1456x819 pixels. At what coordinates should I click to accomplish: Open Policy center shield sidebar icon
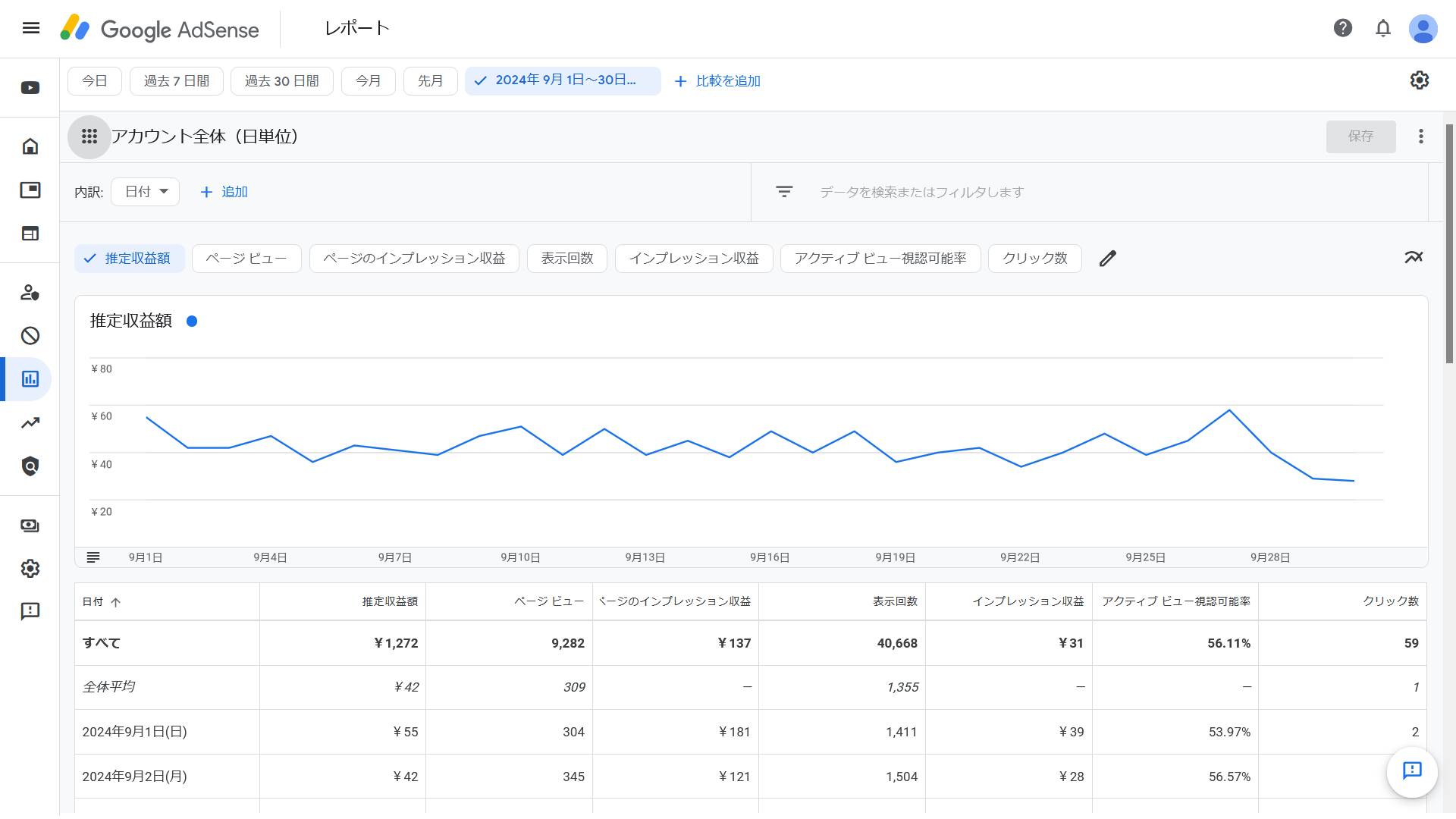tap(30, 466)
